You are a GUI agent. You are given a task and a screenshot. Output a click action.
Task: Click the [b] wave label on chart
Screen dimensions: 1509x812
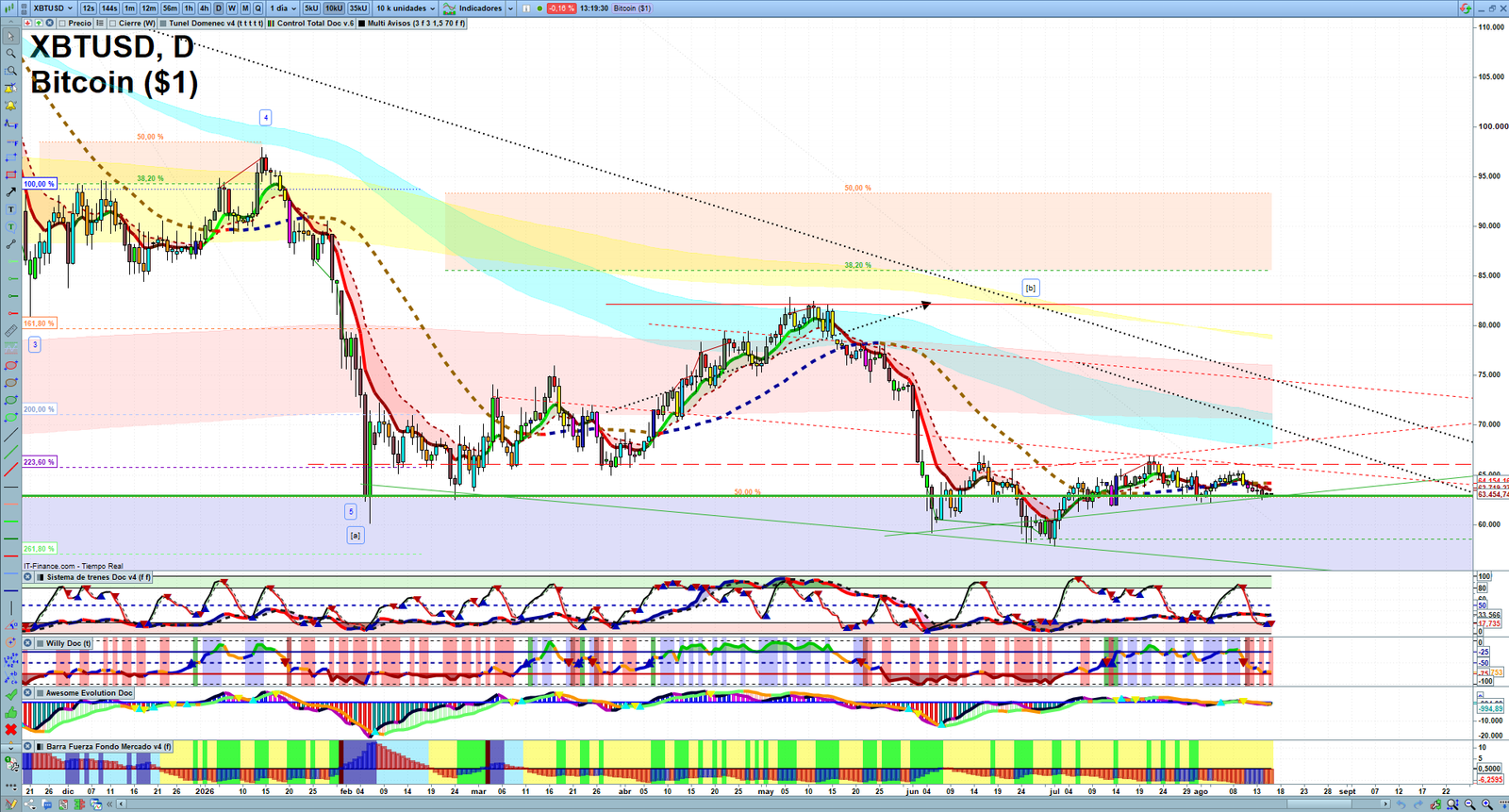coord(1031,288)
